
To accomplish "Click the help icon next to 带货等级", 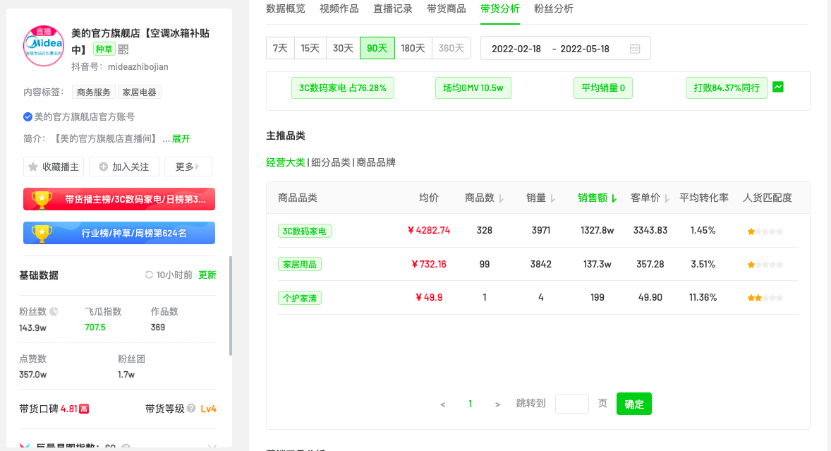I will [191, 409].
